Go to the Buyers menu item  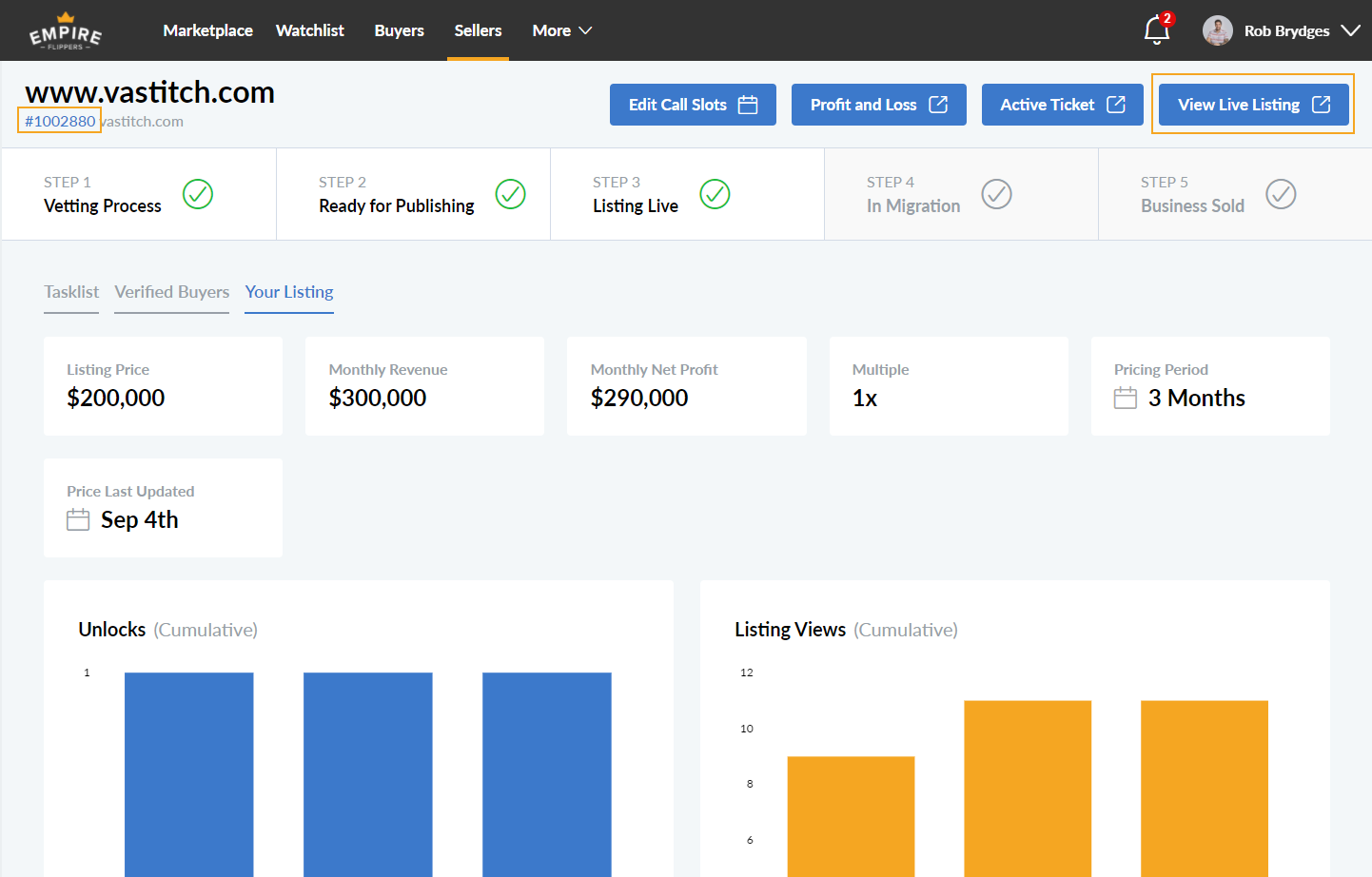point(400,30)
